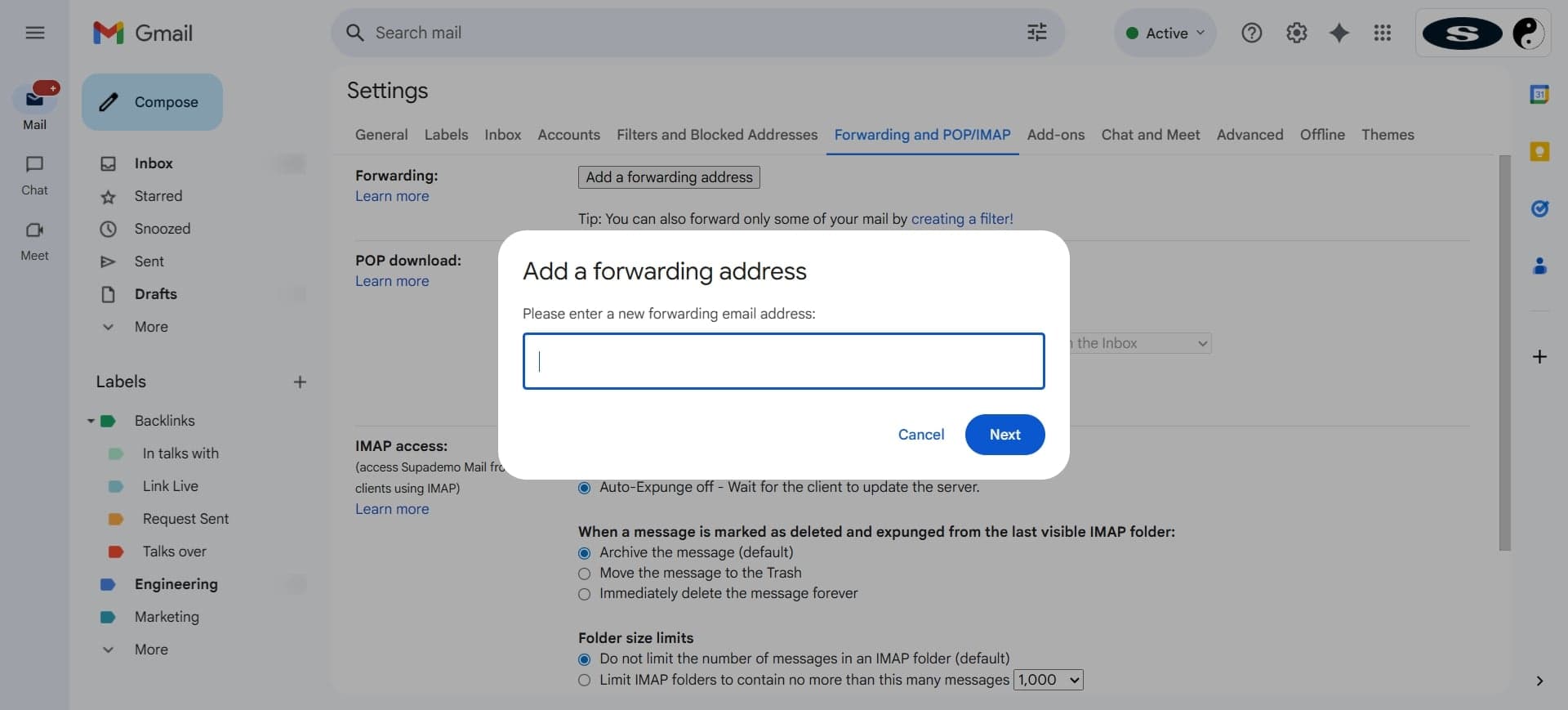Image resolution: width=1568 pixels, height=710 pixels.
Task: Open the Google apps grid
Action: pos(1382,33)
